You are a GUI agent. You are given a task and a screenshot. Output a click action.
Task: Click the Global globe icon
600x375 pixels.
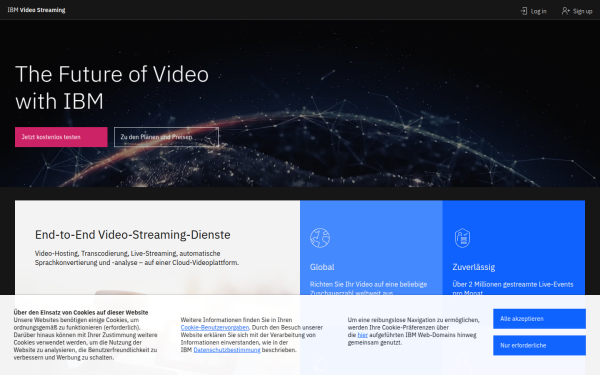[x=320, y=238]
